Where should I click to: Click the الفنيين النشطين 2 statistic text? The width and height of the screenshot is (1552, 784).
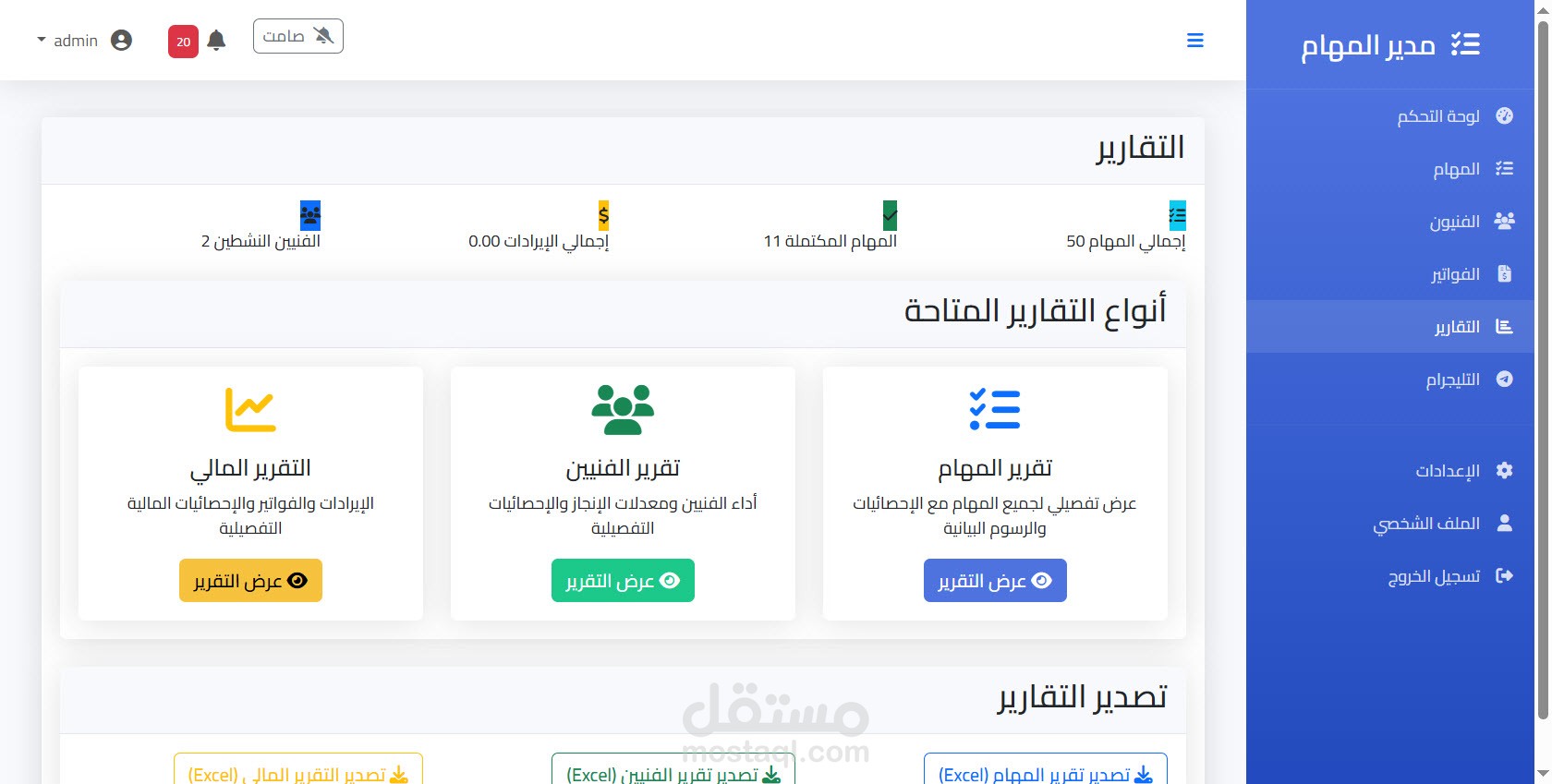tap(261, 241)
